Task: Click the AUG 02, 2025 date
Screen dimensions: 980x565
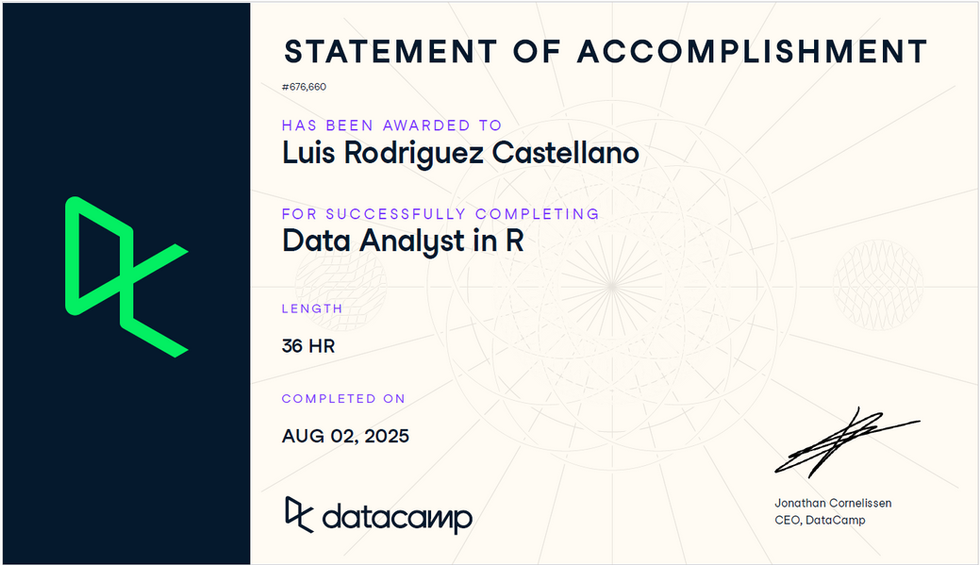Action: pyautogui.click(x=346, y=436)
